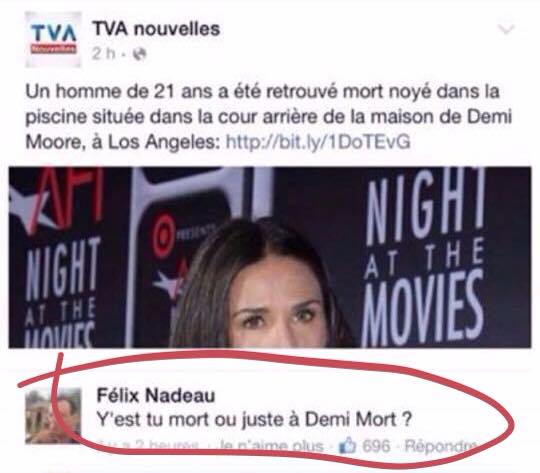Click the TVA nouvelles logo avatar
Screen dimensions: 540x473
click(x=53, y=39)
